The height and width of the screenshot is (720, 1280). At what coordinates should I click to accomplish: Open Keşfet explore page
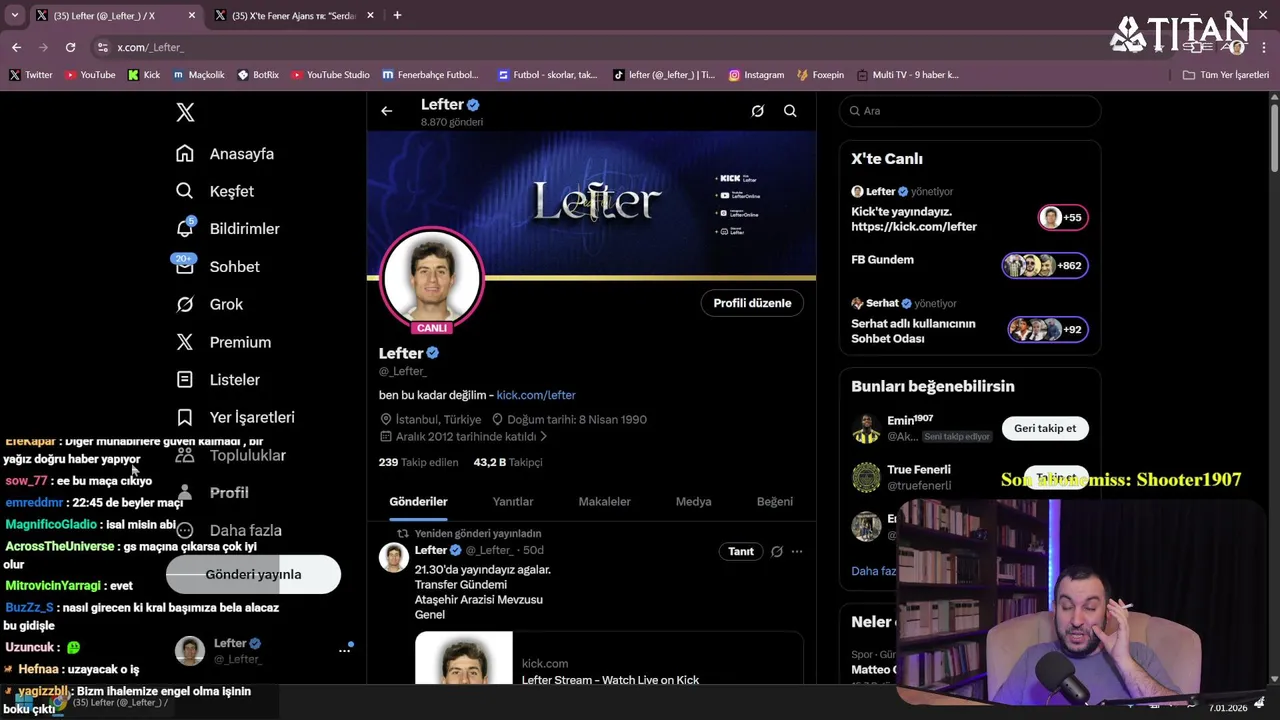click(x=214, y=191)
